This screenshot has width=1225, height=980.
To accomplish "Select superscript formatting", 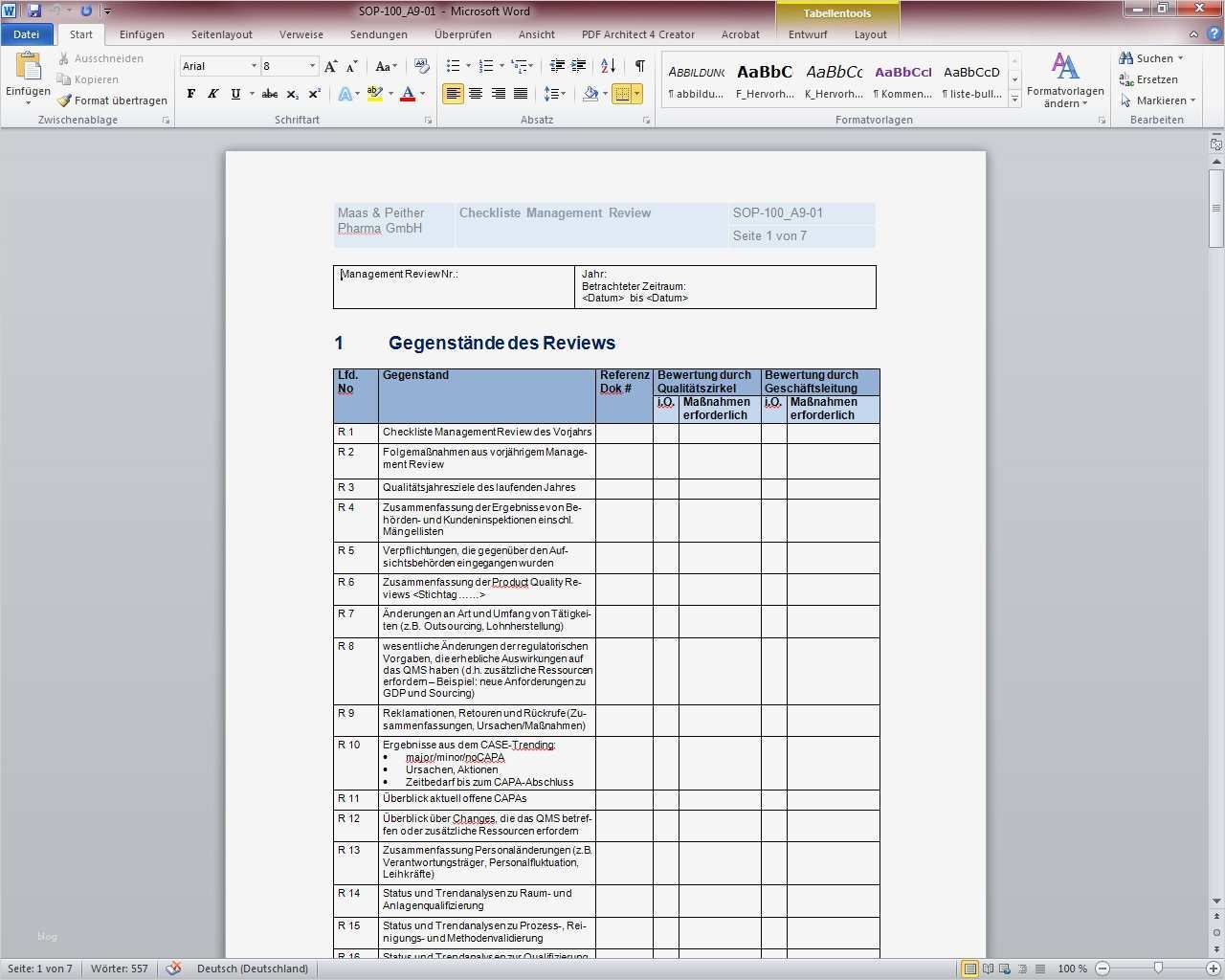I will point(314,94).
